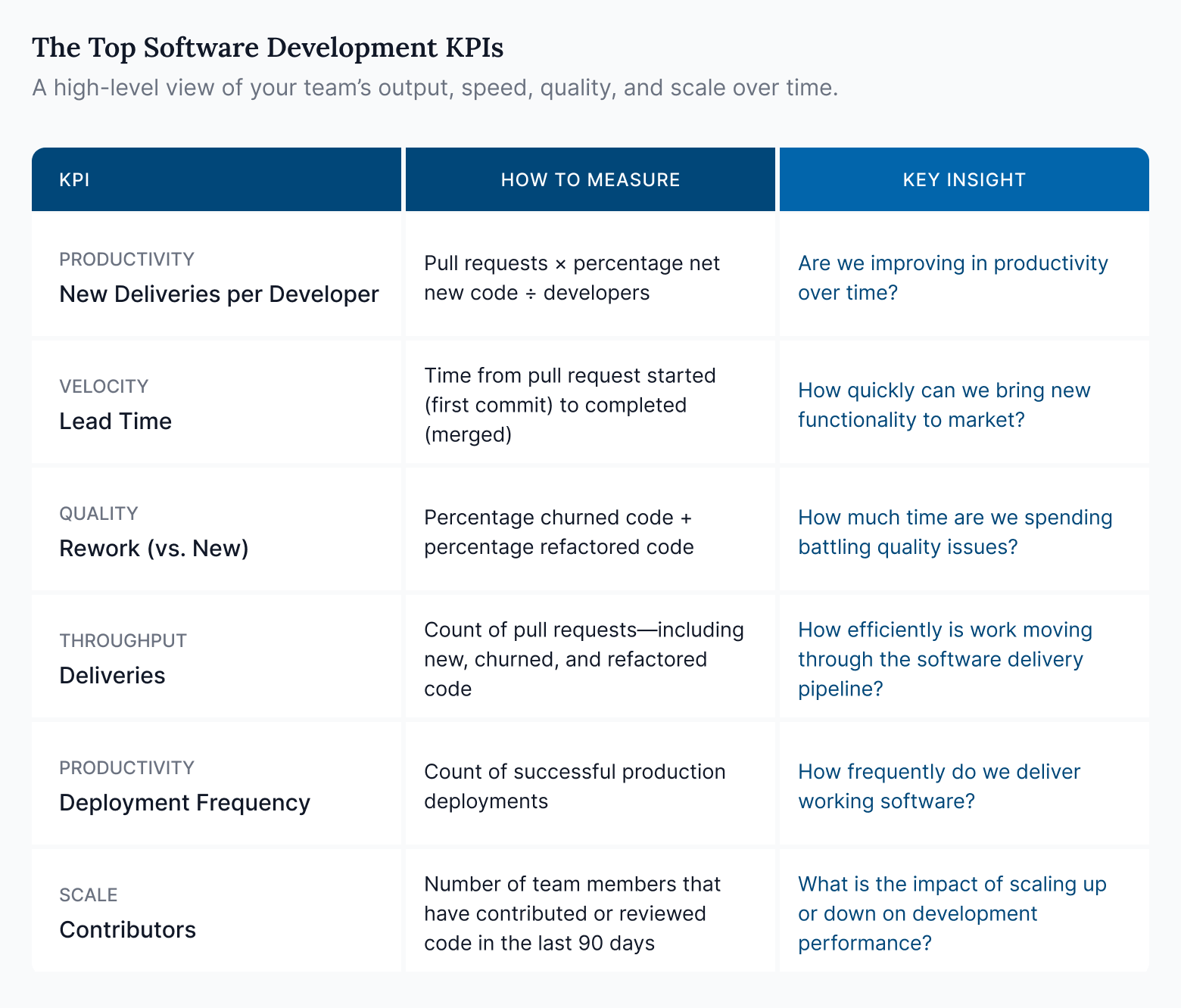Click the KEY INSIGHT column header
1181x1008 pixels.
pos(964,179)
